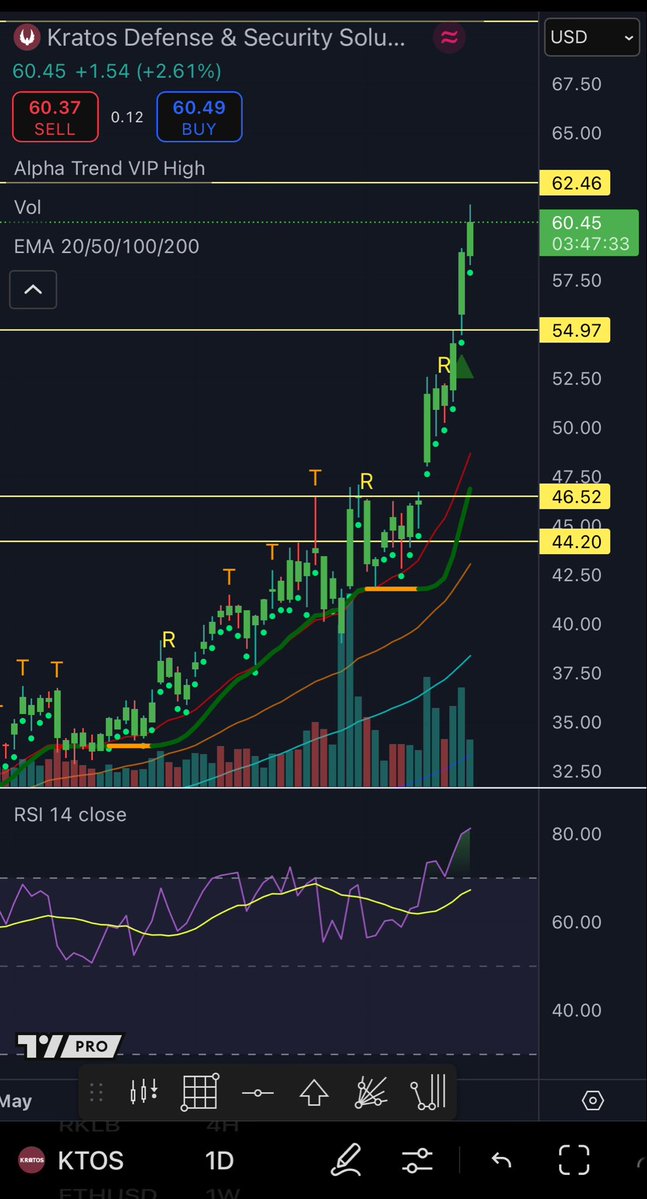Select the EMA 20/50/100/200 indicator label
Image resolution: width=647 pixels, height=1199 pixels.
(x=106, y=246)
